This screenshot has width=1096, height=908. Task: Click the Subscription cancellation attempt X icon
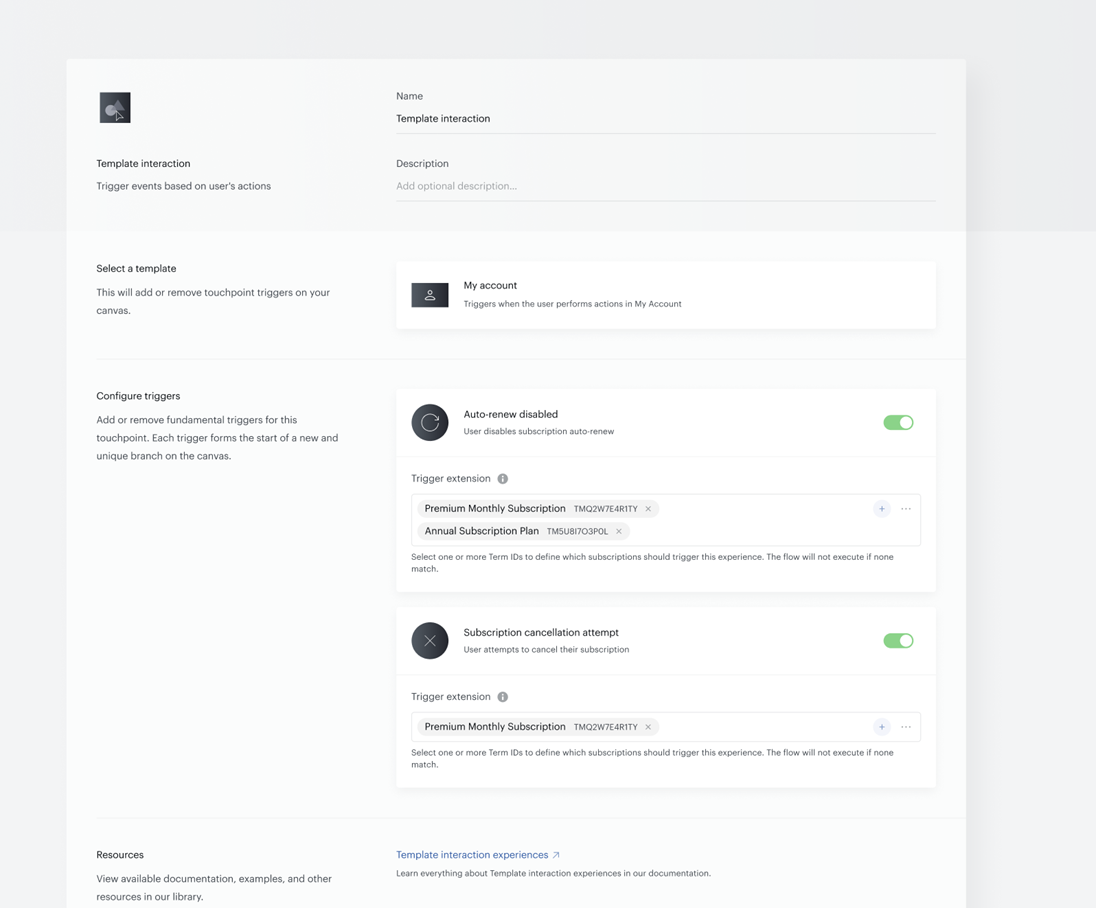pyautogui.click(x=430, y=640)
